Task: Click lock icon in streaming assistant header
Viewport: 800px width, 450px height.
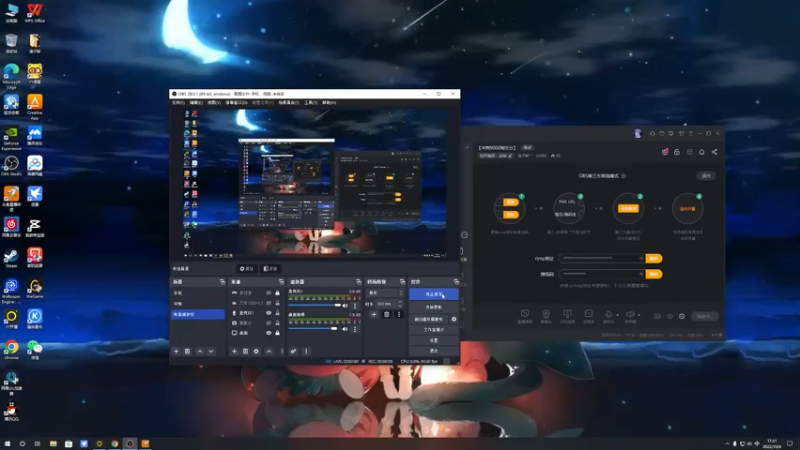Action: (677, 152)
